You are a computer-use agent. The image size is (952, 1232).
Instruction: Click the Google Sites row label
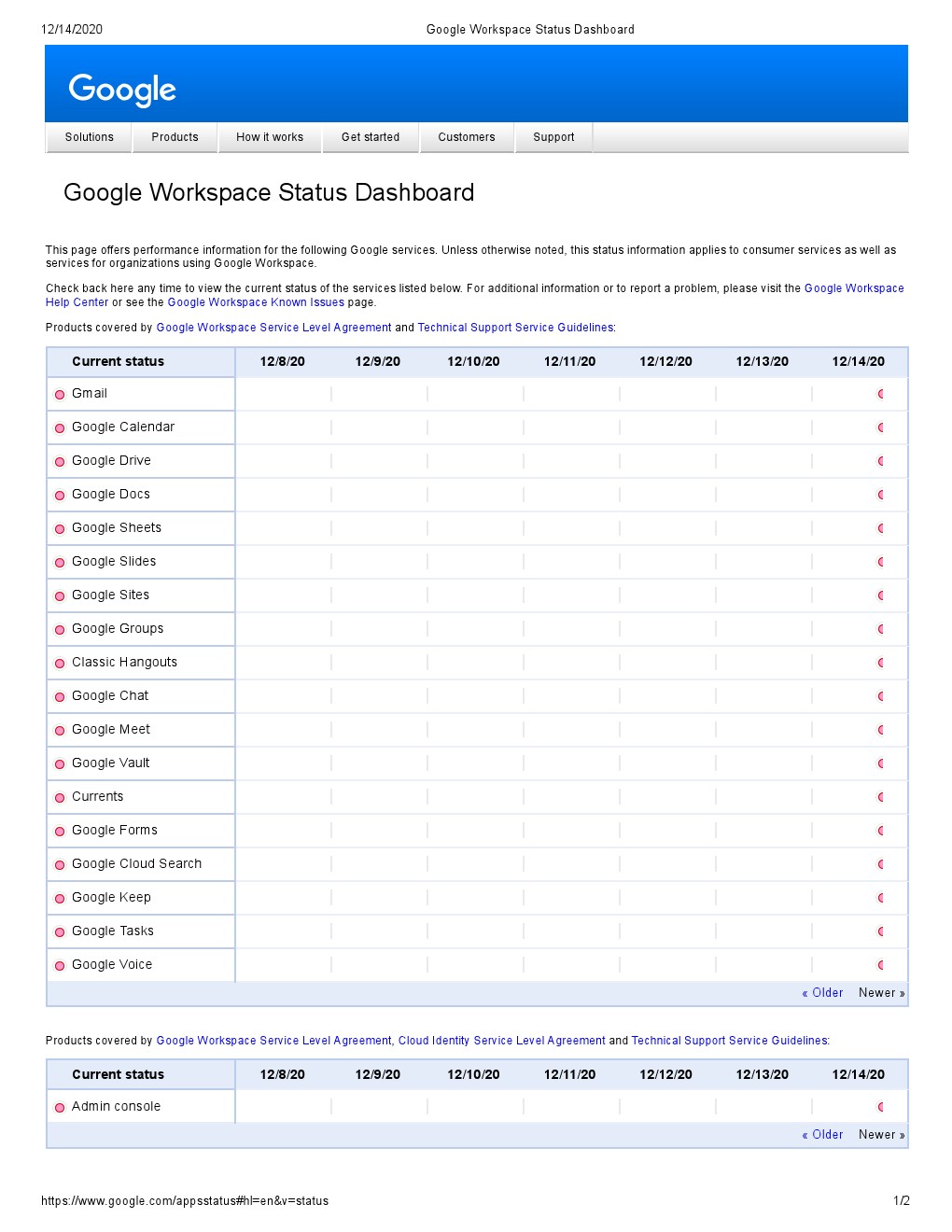[x=111, y=595]
